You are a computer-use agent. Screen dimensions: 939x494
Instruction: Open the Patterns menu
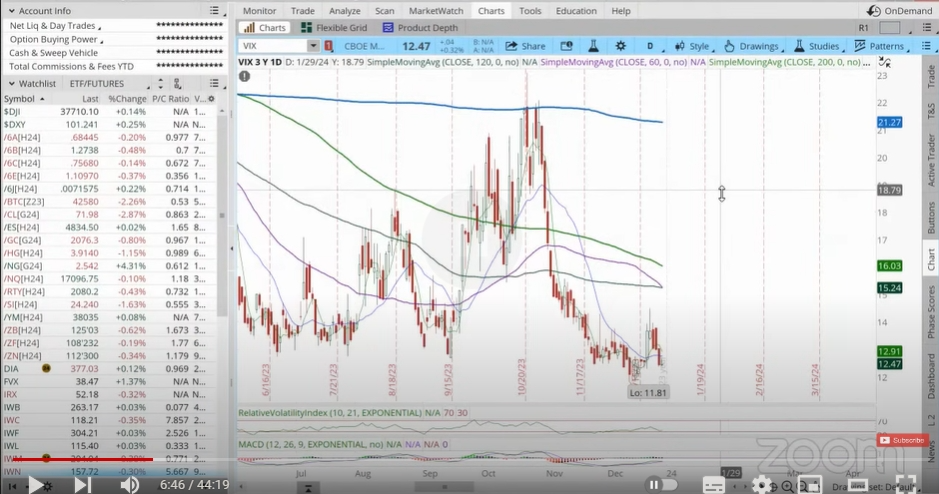[x=880, y=46]
